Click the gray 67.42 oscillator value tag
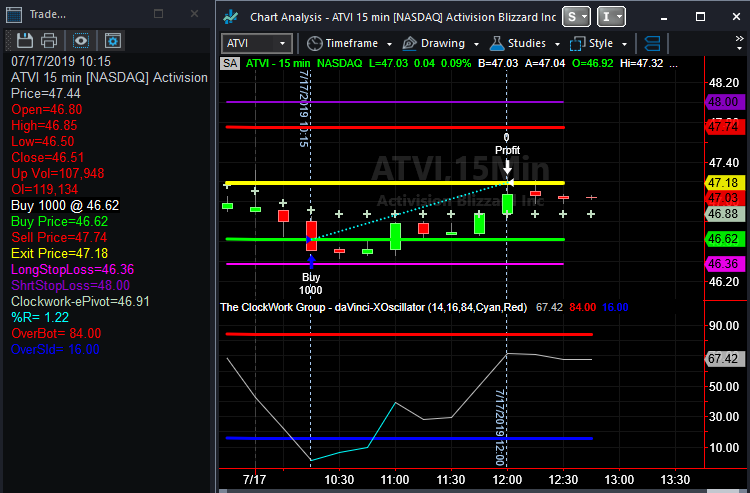The height and width of the screenshot is (493, 750). pos(724,358)
